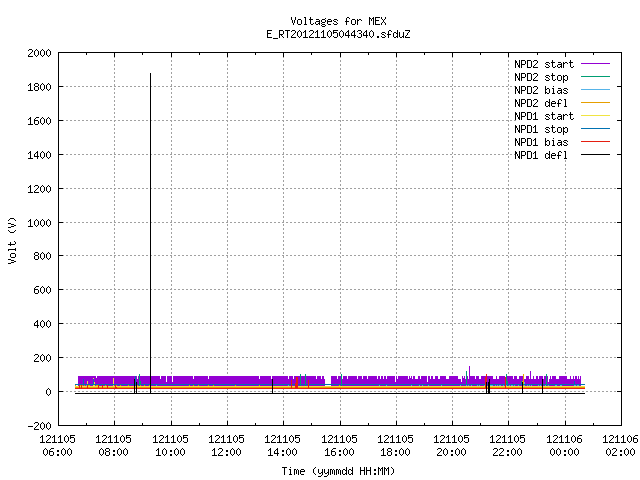This screenshot has height=480, width=640.
Task: Click the 'NPD1 bias' legend label
Action: tap(541, 142)
